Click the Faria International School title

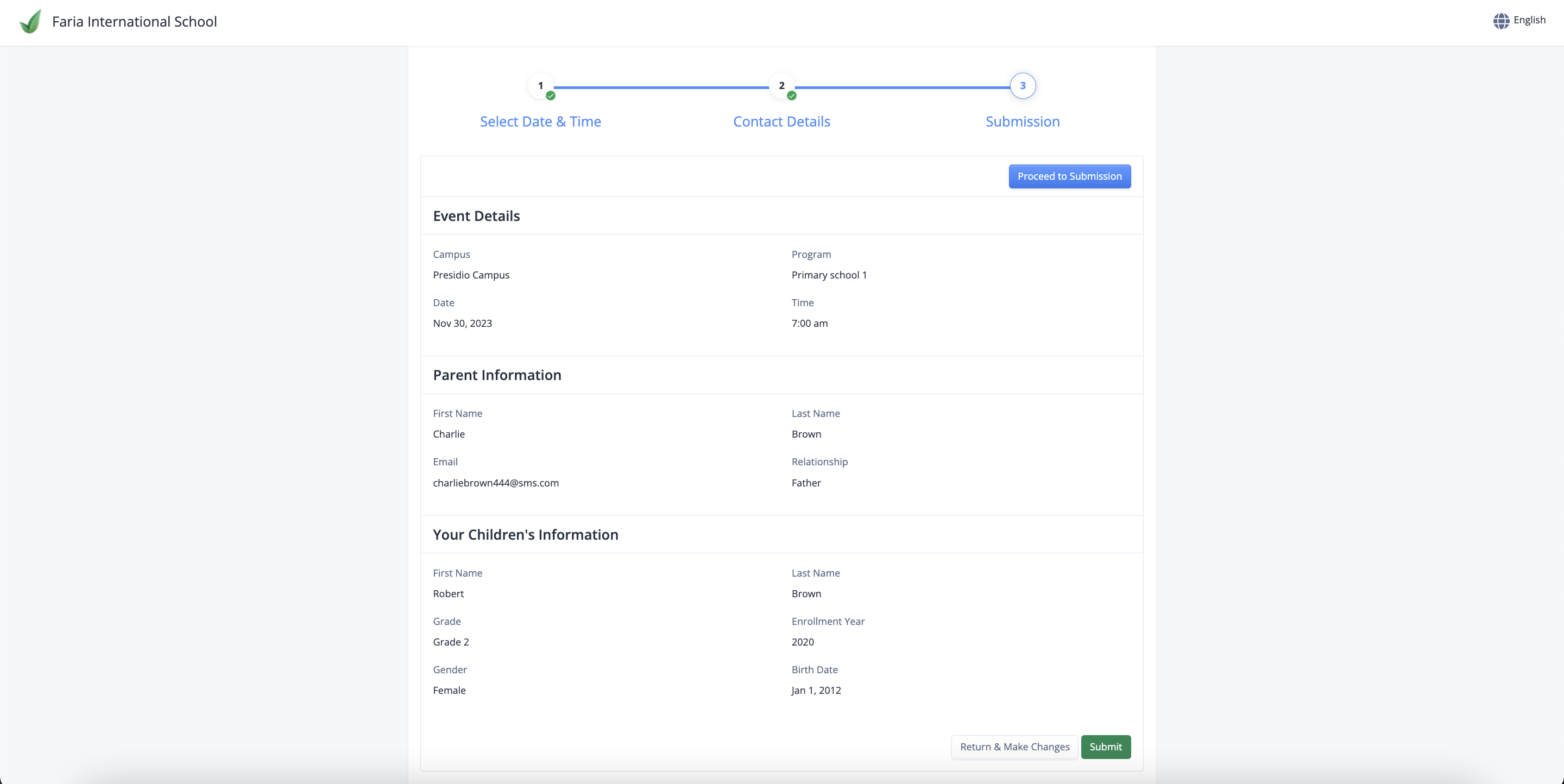point(134,22)
